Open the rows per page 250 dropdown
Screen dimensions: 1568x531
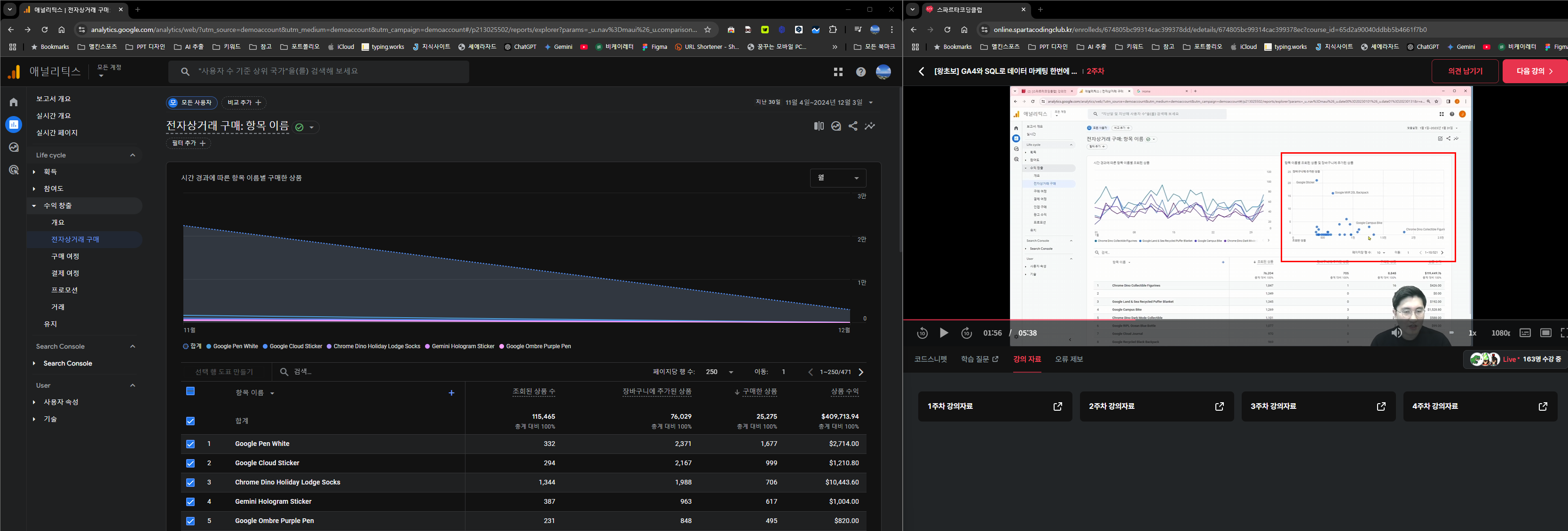pyautogui.click(x=719, y=372)
